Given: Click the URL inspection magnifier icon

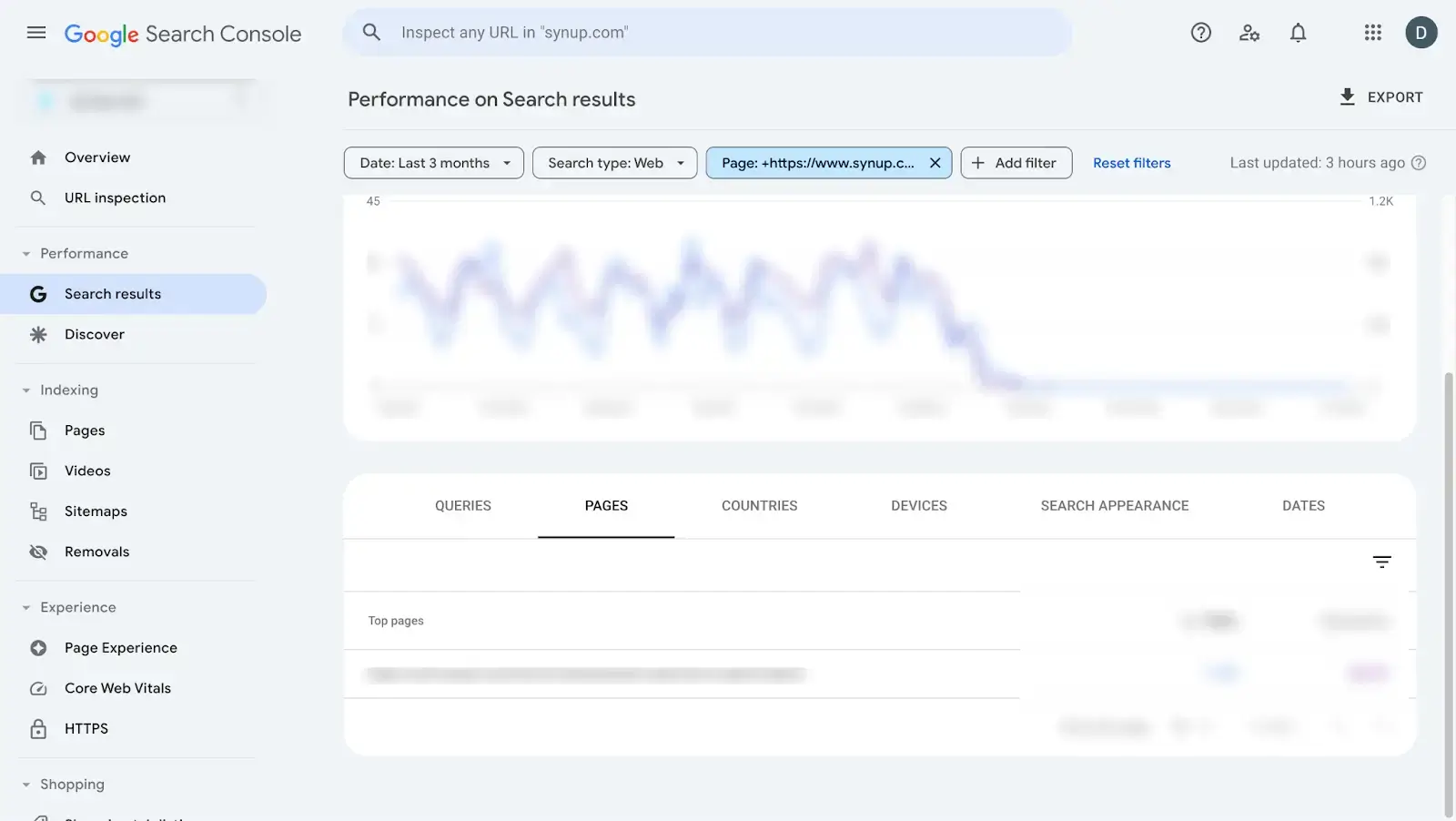Looking at the screenshot, I should coord(38,198).
